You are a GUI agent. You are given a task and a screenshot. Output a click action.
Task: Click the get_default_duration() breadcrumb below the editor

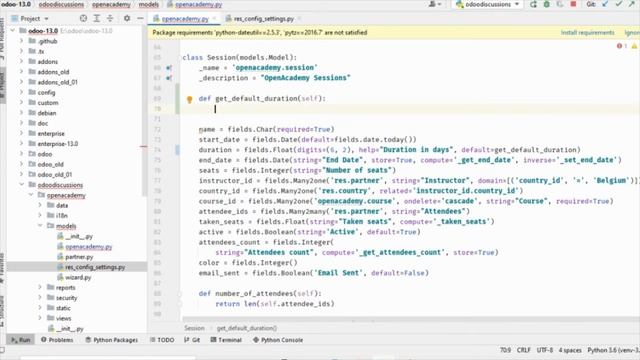(247, 328)
